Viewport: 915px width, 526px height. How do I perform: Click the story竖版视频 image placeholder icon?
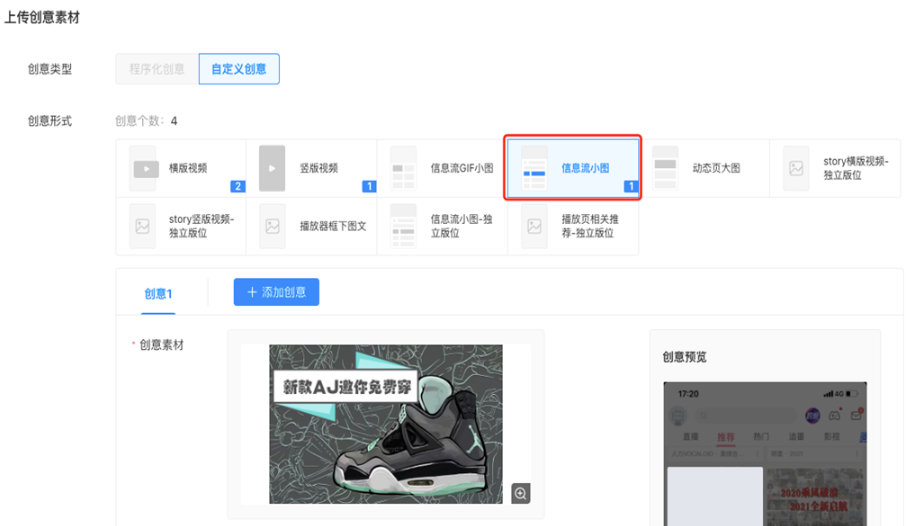142,226
